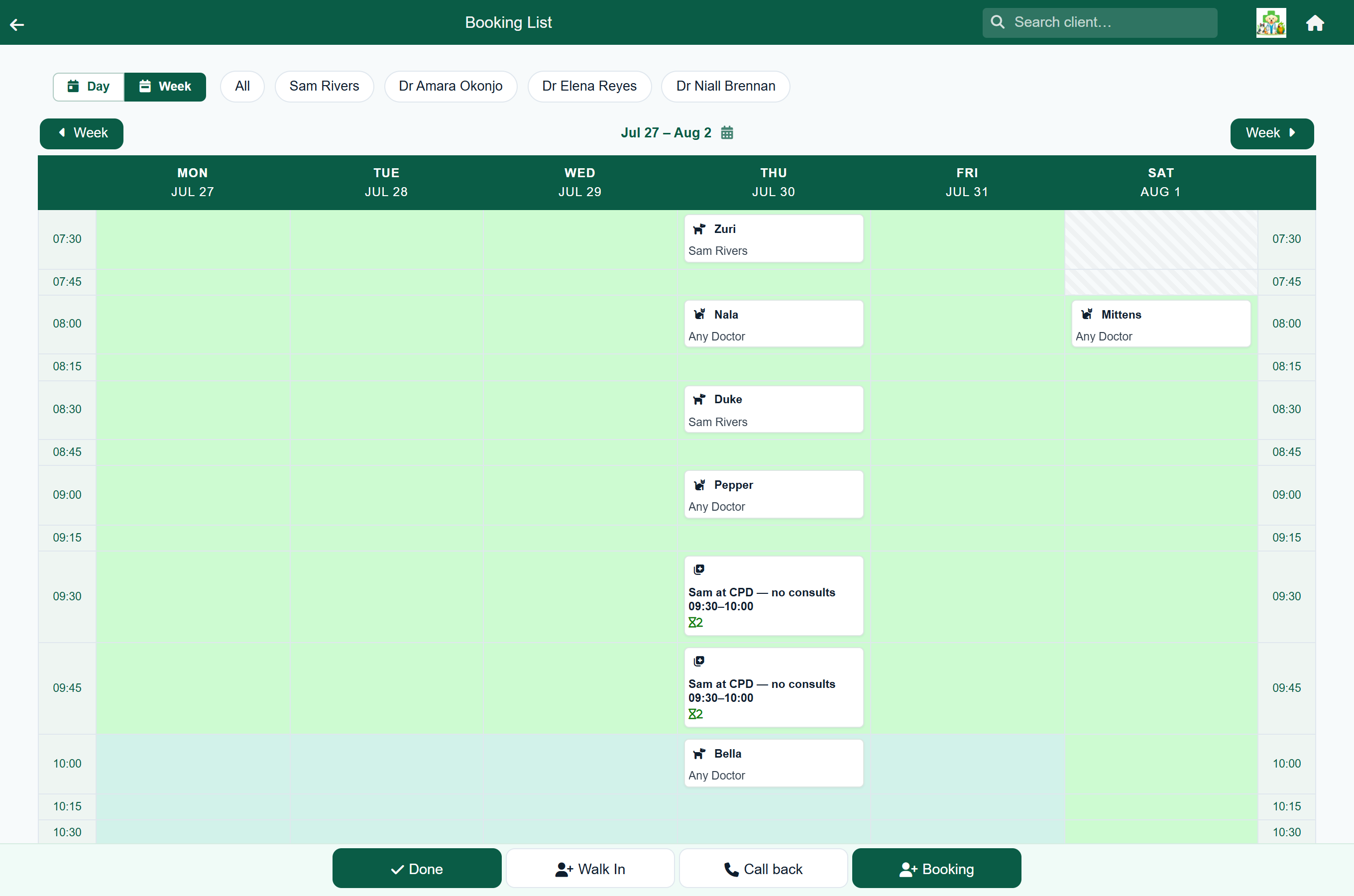Open the 09:45 Sam at CPD block
1354x896 pixels.
coord(773,687)
